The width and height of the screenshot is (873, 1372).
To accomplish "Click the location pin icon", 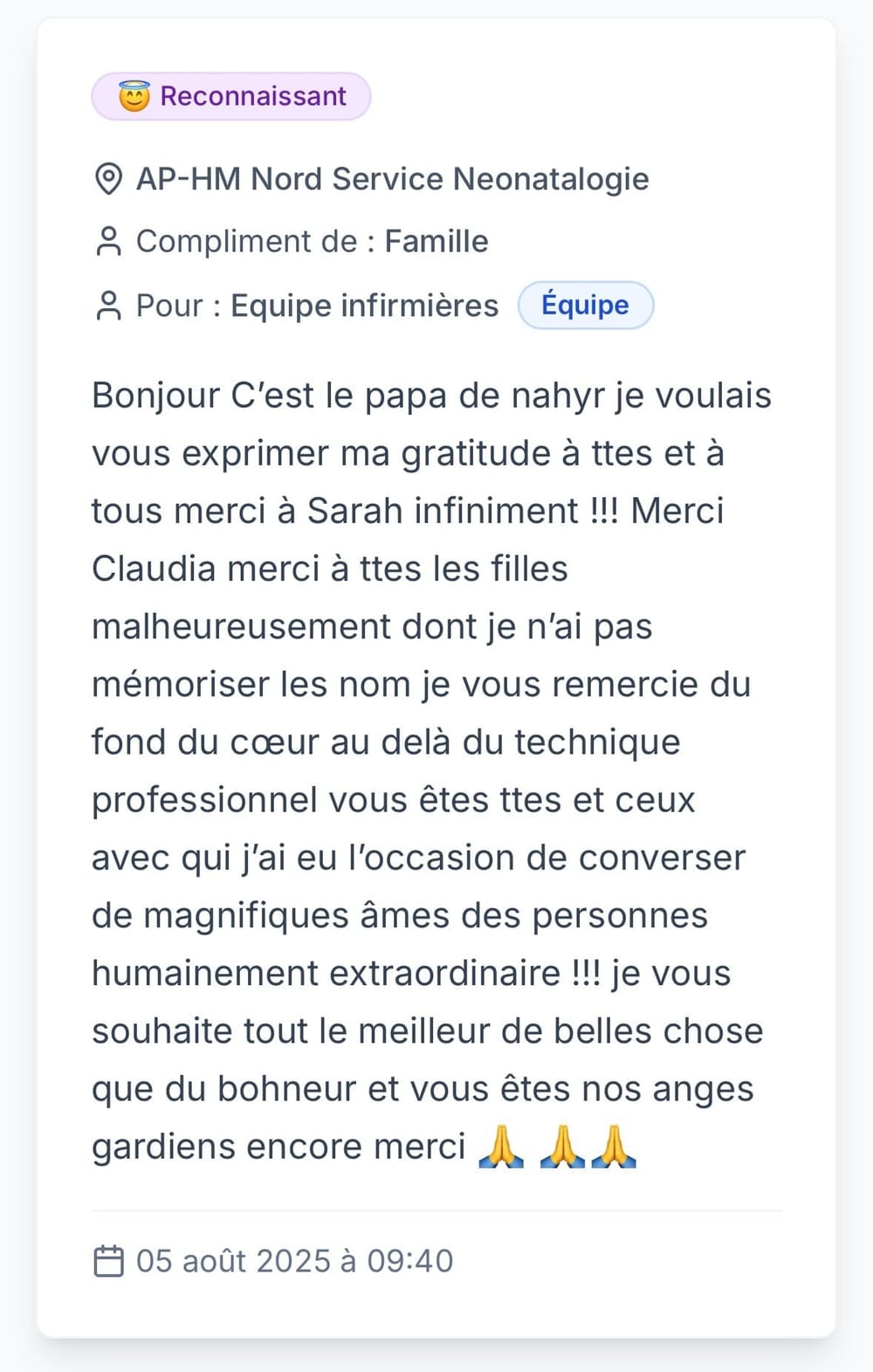I will pyautogui.click(x=108, y=179).
